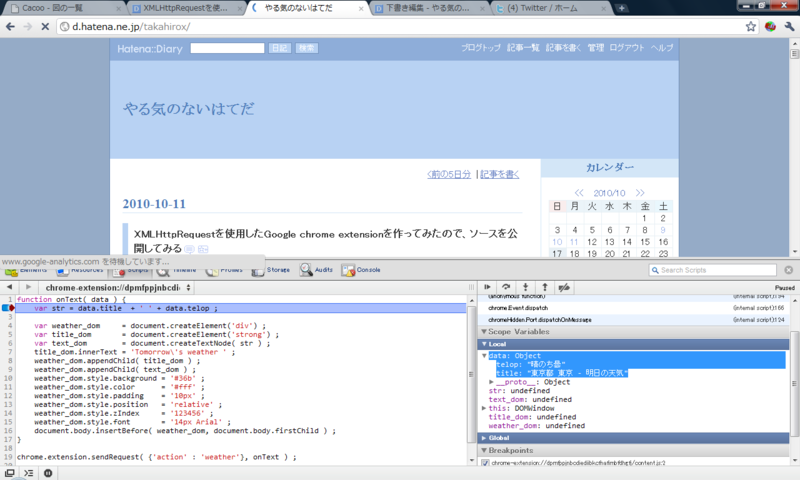Close the やる気のないはてだ tab

pyautogui.click(x=361, y=9)
